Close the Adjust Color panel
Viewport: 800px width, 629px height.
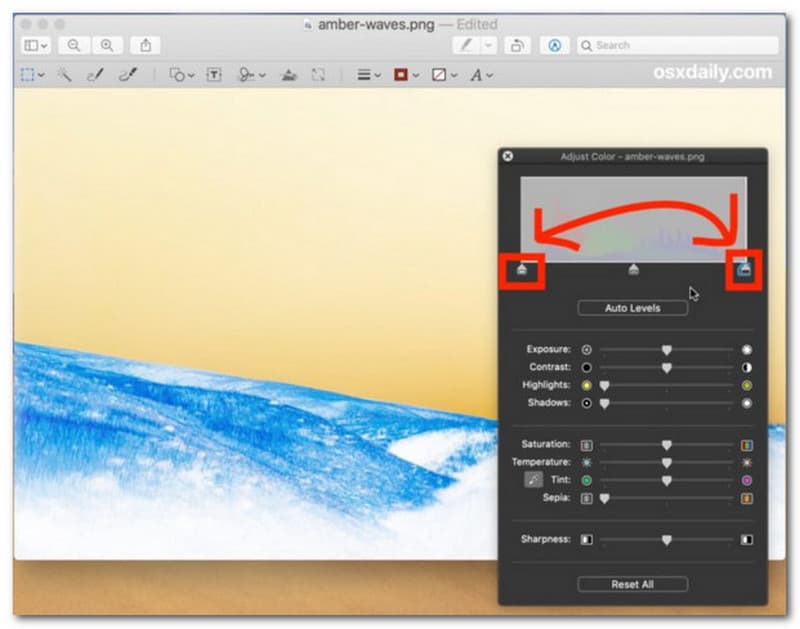[508, 156]
